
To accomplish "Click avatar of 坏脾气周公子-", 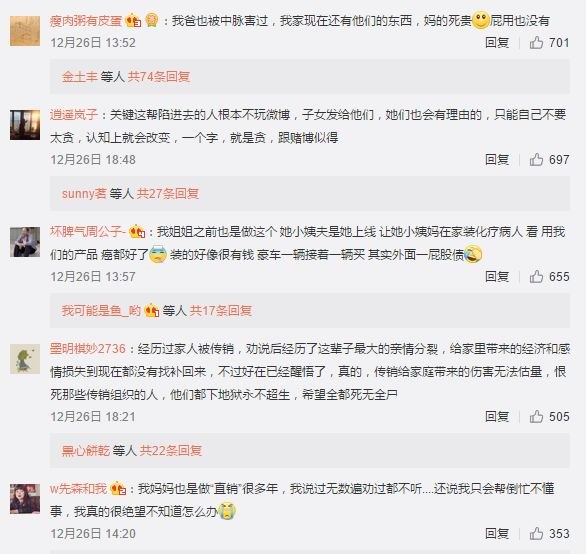I will pos(25,242).
